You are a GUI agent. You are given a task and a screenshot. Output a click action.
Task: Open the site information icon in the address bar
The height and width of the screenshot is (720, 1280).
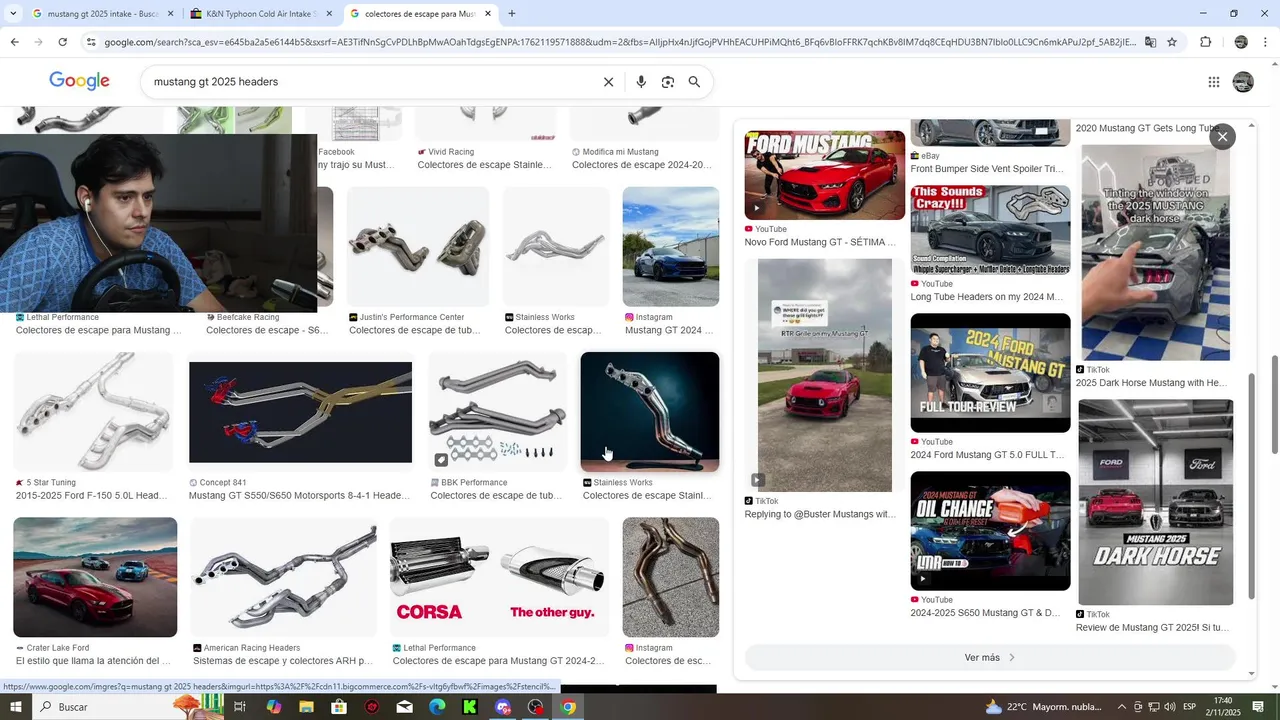91,42
